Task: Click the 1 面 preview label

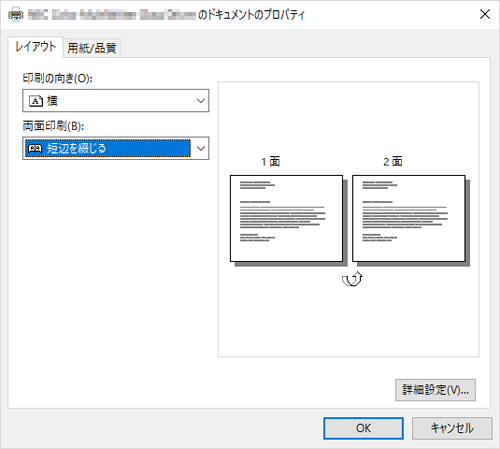Action: [270, 162]
